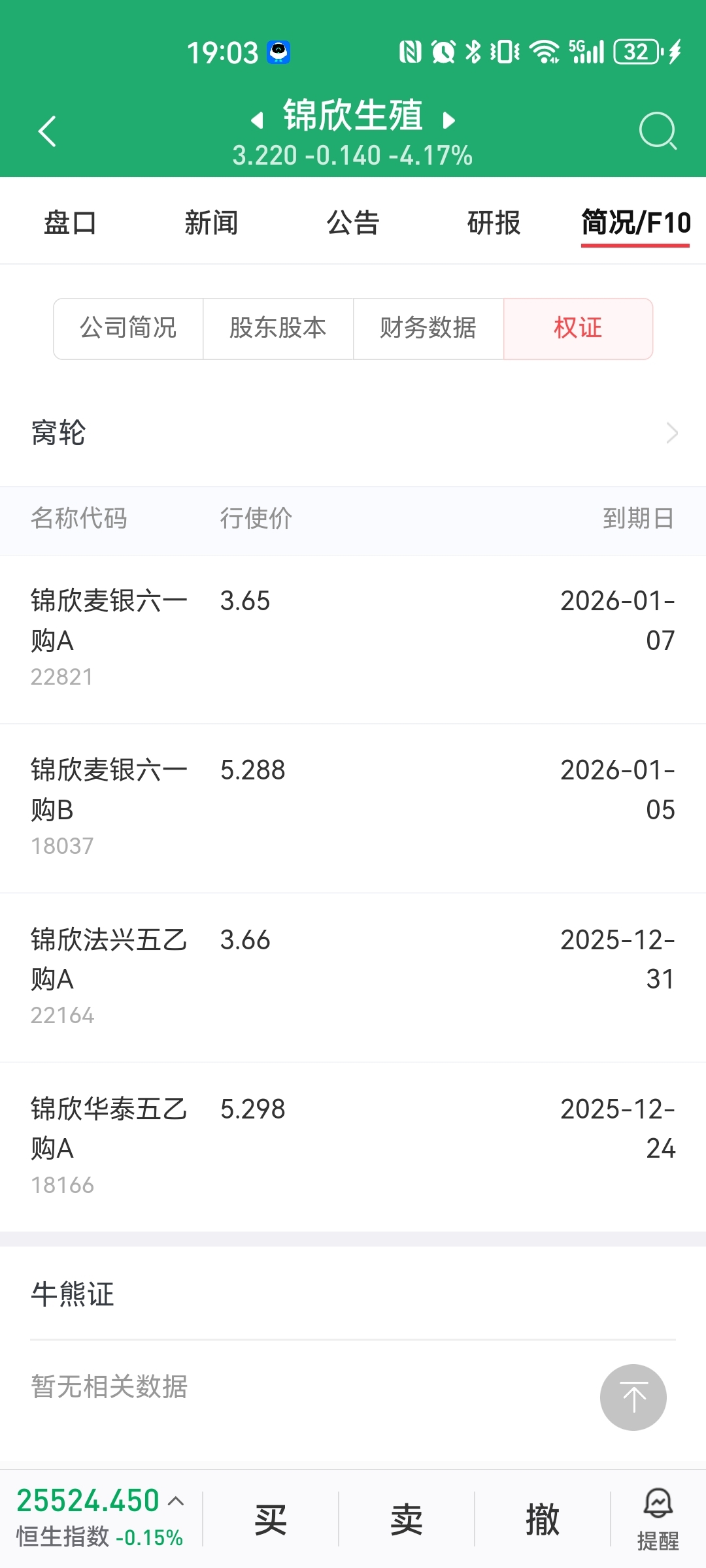
Task: Open the 提醒 alert icon
Action: (658, 1519)
